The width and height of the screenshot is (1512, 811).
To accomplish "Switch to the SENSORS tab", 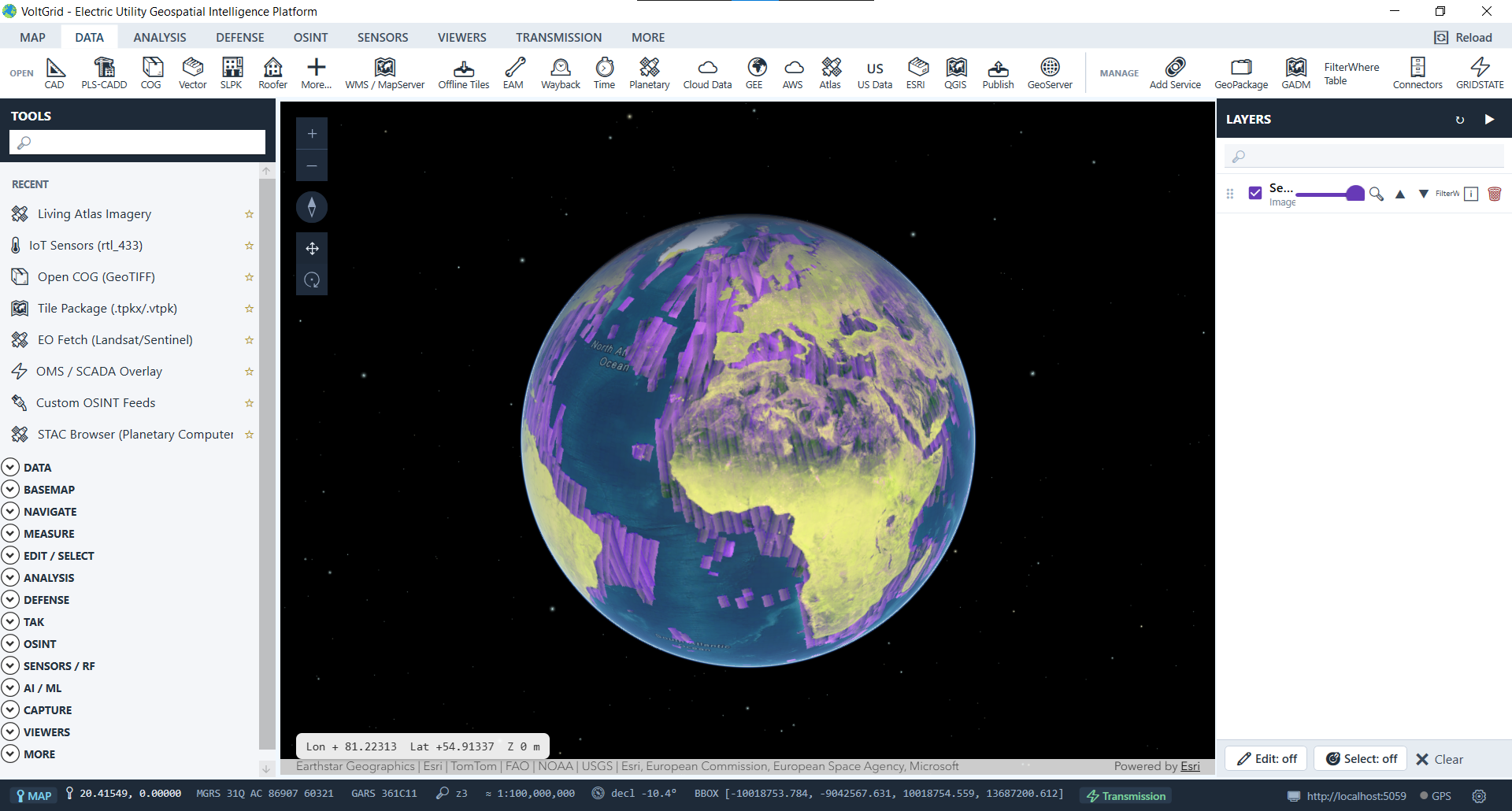I will 383,37.
